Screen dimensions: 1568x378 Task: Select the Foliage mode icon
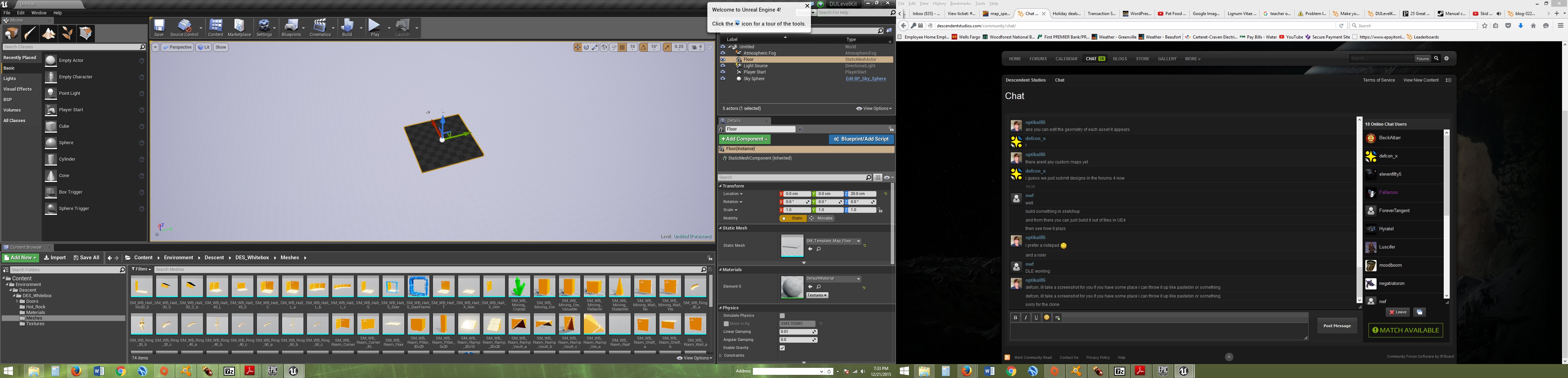pyautogui.click(x=67, y=34)
